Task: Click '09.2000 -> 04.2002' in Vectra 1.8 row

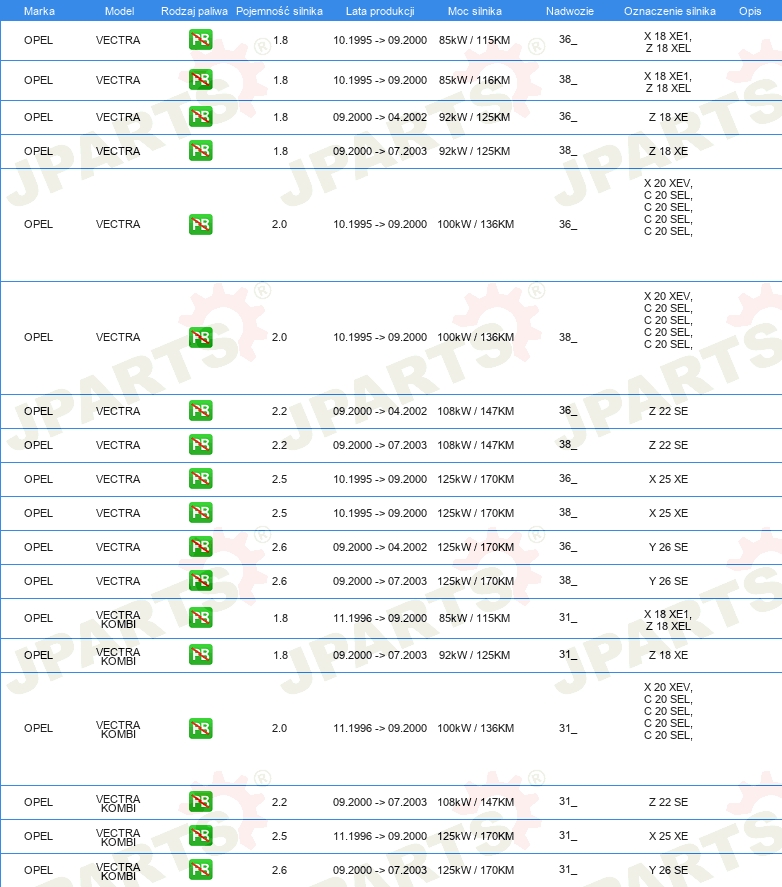Action: coord(380,117)
